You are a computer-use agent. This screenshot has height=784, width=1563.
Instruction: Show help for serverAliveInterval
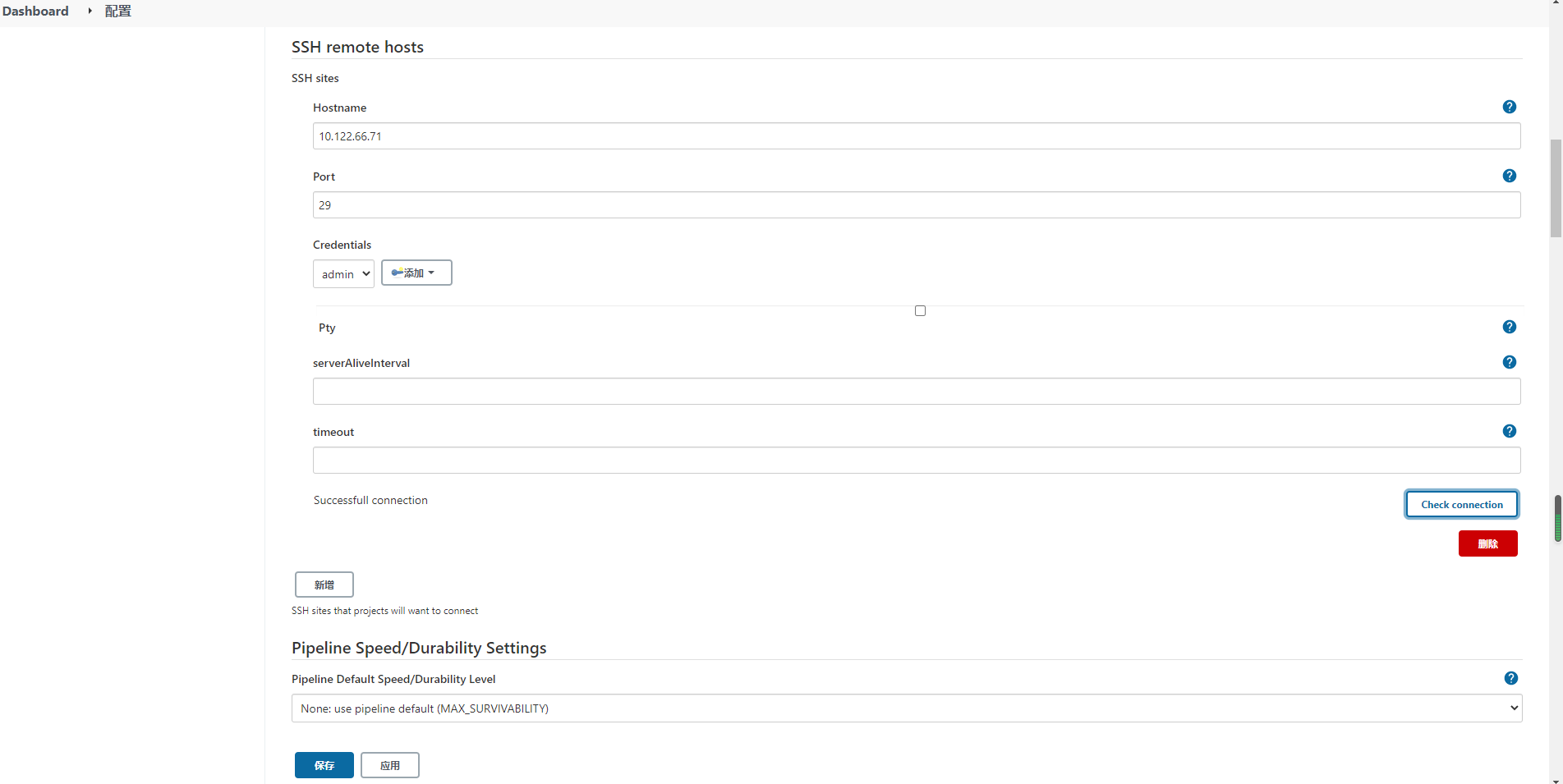[1509, 362]
